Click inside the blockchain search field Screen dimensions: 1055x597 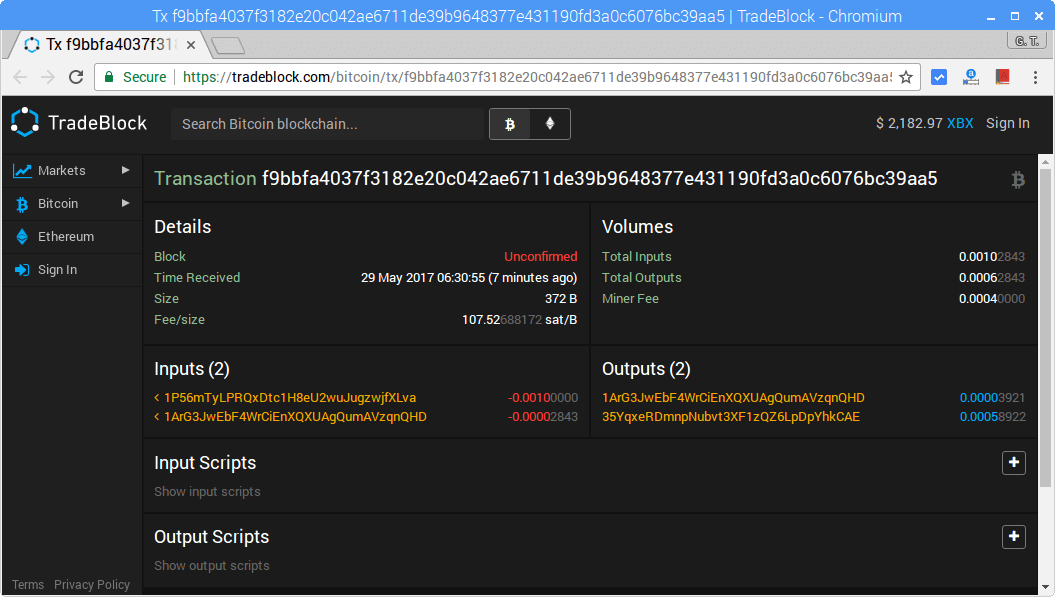point(320,124)
